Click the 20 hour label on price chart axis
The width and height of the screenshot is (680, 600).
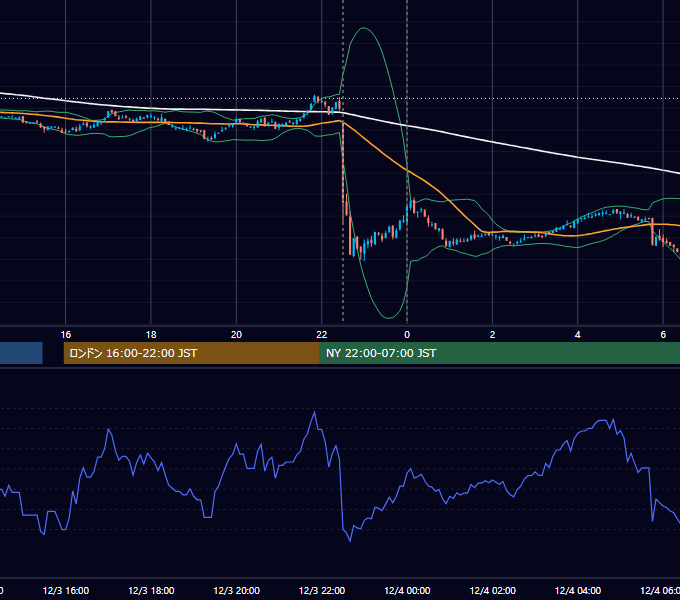click(x=236, y=335)
